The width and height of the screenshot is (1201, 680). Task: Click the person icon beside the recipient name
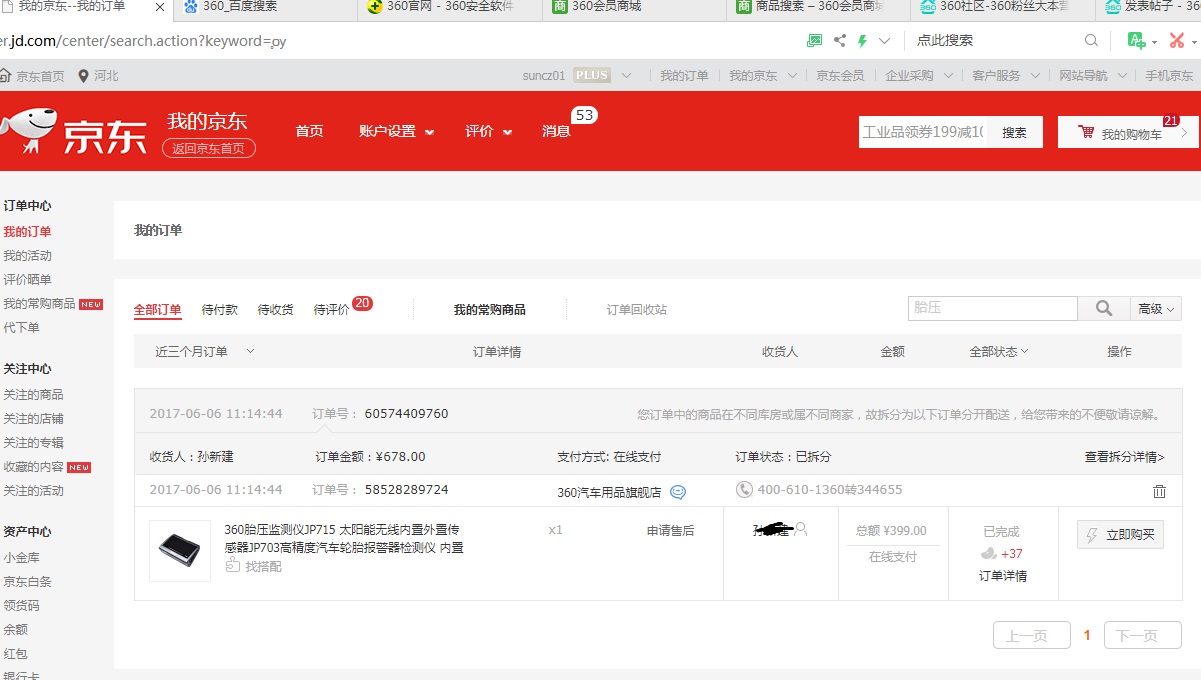click(800, 530)
